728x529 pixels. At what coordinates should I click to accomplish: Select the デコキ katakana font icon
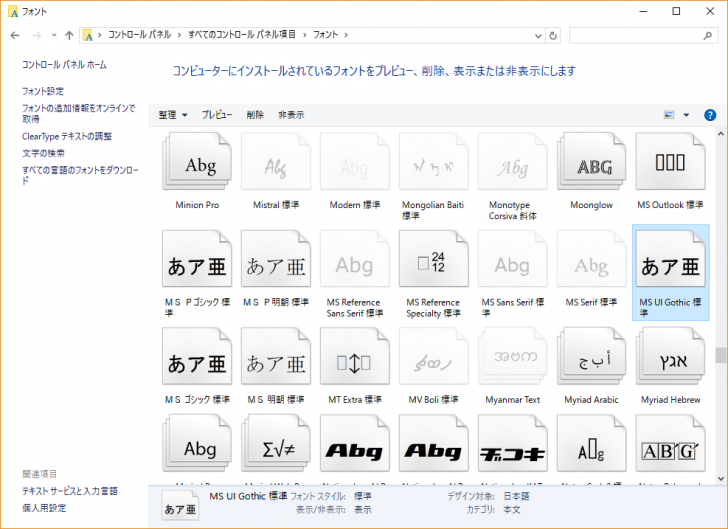(513, 444)
